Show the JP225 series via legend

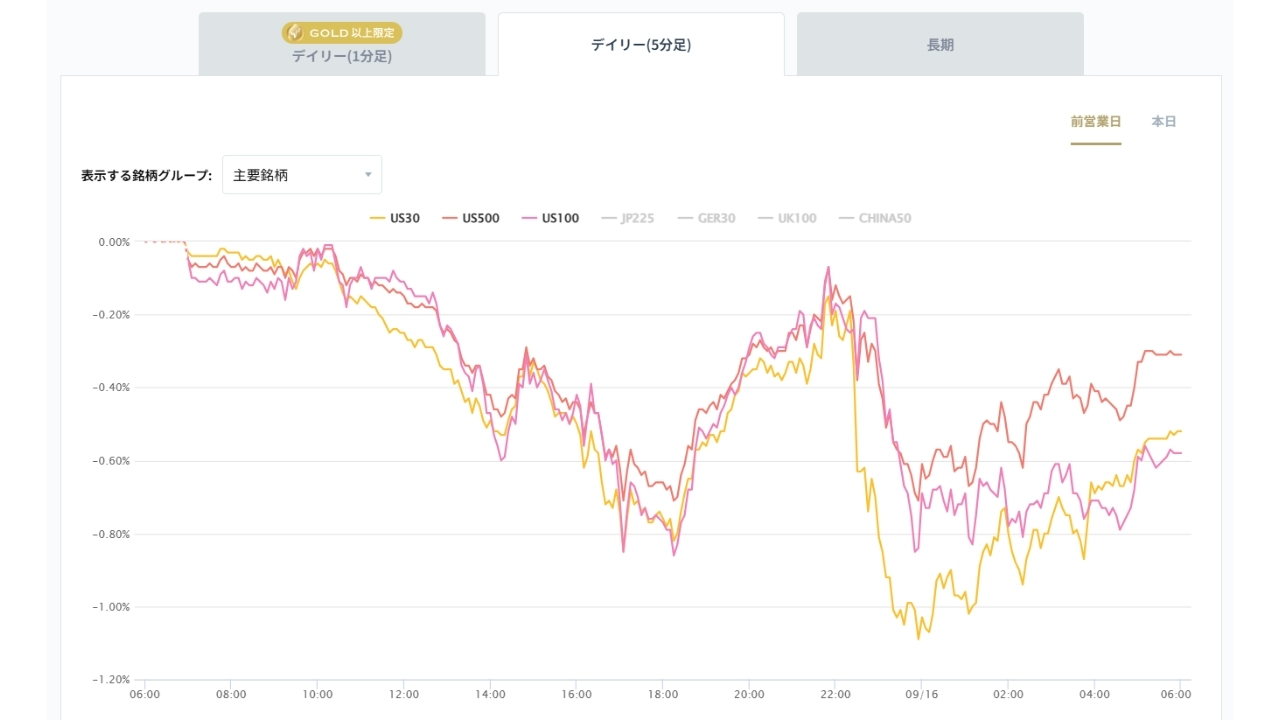627,218
